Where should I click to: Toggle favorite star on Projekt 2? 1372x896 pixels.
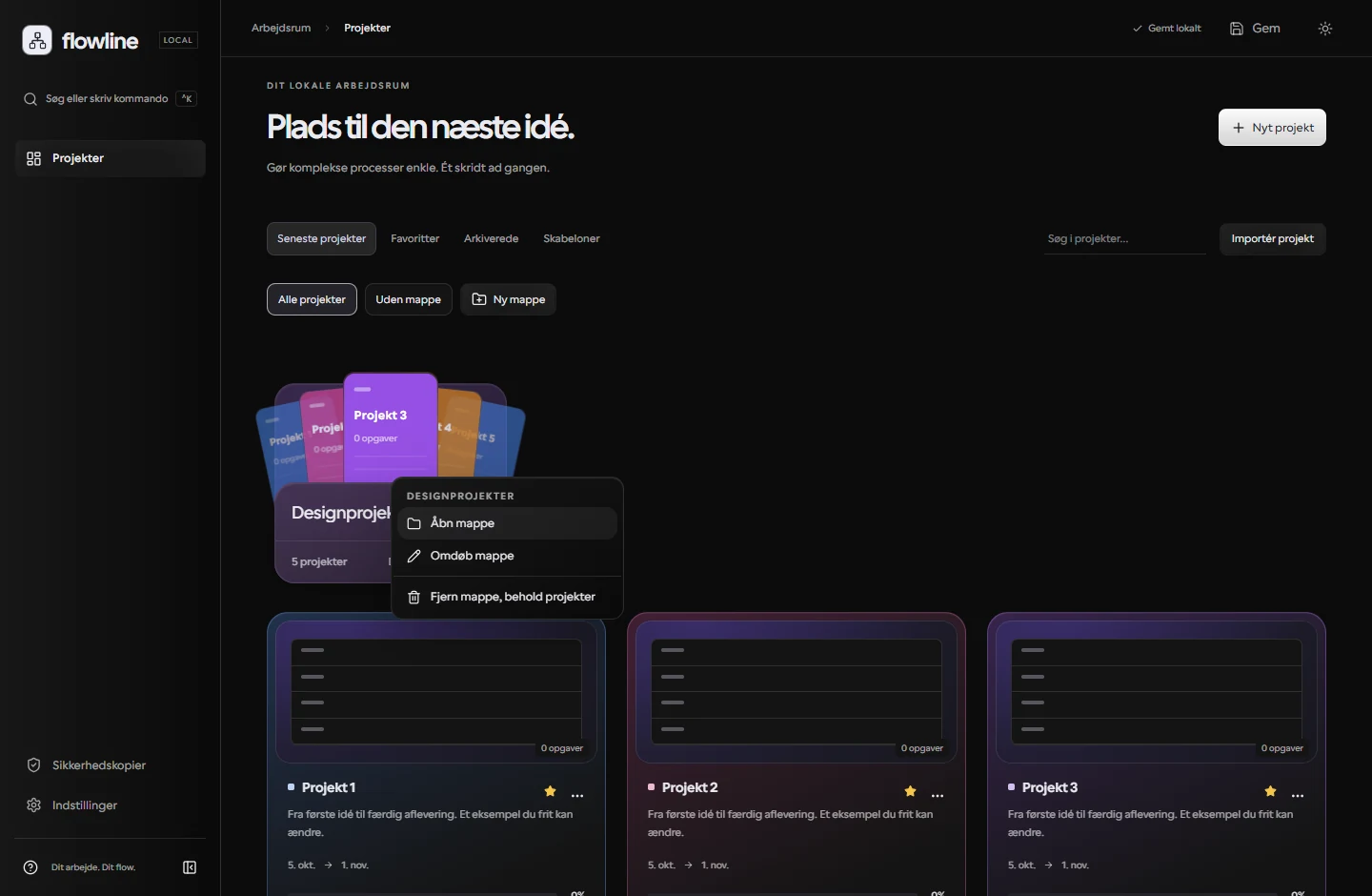pyautogui.click(x=910, y=791)
